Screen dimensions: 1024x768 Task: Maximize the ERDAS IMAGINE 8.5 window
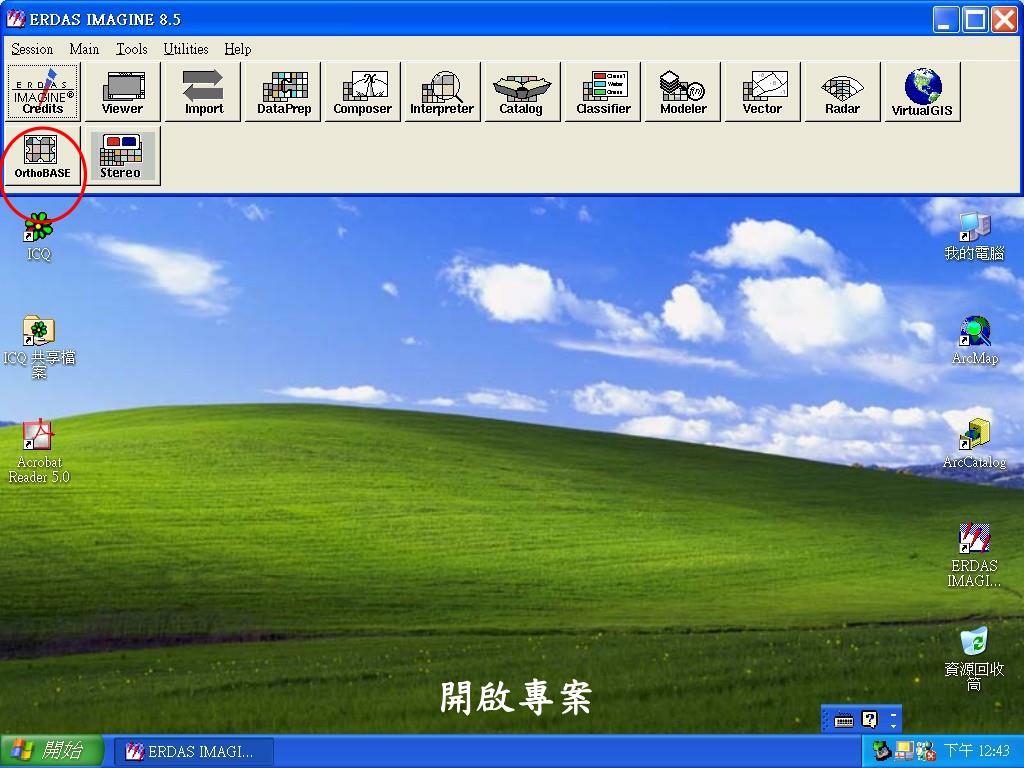click(975, 20)
